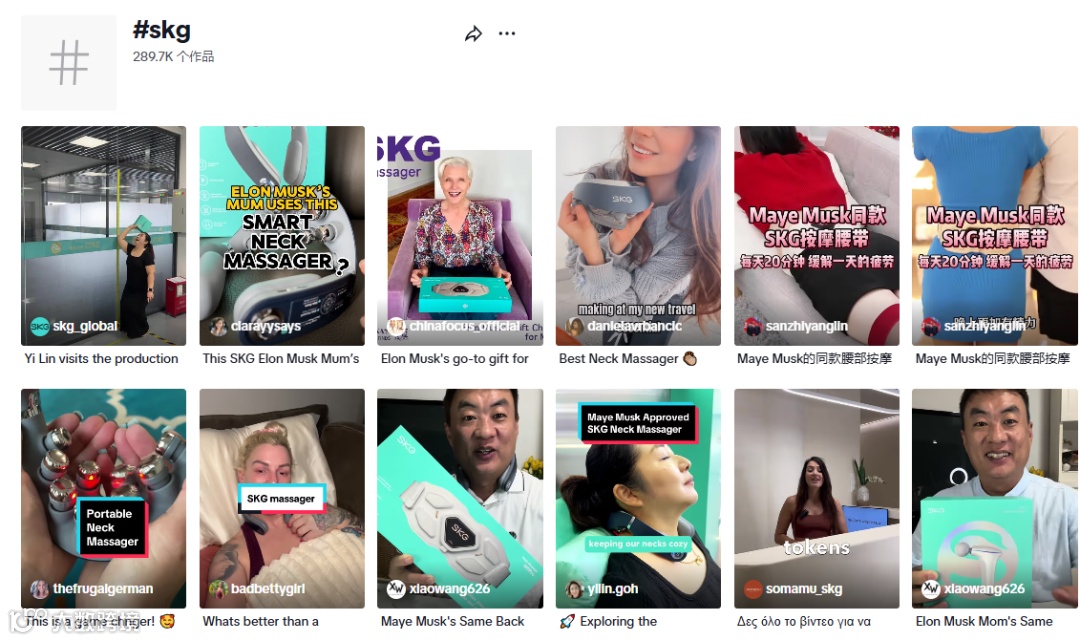Open chinafocus_official video thumbnail

(460, 235)
